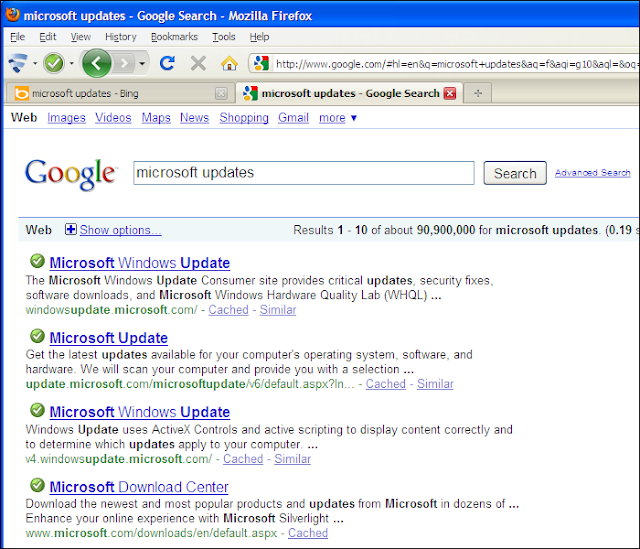Screen dimensions: 640x549
Task: Open Similar link for v4.windowsupdate.microsoft.com
Action: 292,459
